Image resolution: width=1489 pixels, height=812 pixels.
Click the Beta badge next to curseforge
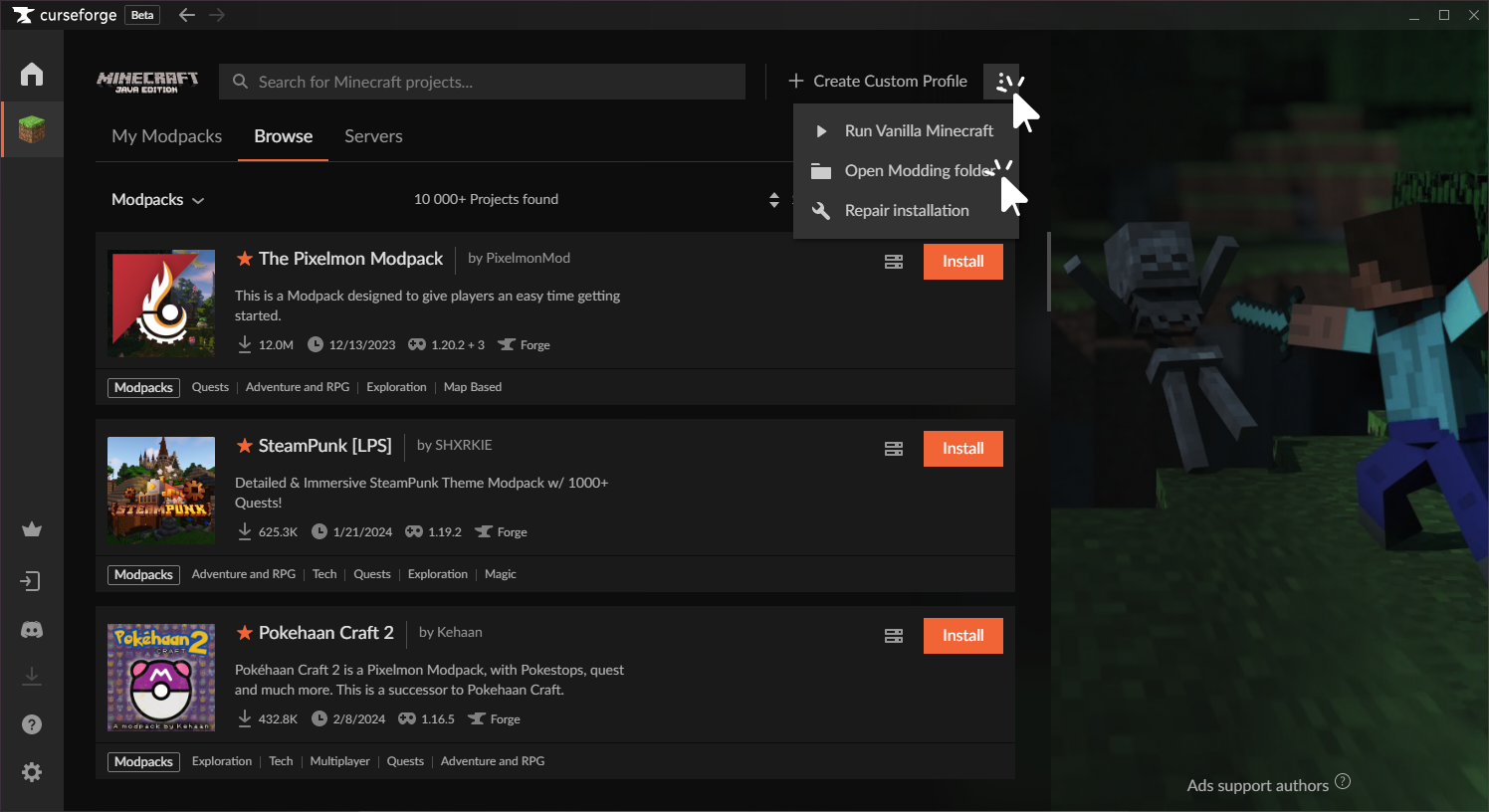click(x=142, y=15)
